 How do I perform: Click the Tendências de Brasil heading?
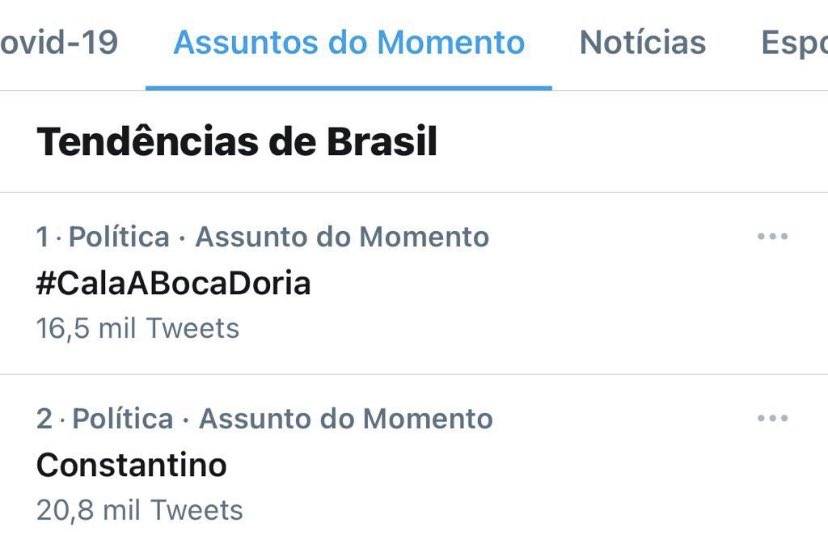coord(237,142)
